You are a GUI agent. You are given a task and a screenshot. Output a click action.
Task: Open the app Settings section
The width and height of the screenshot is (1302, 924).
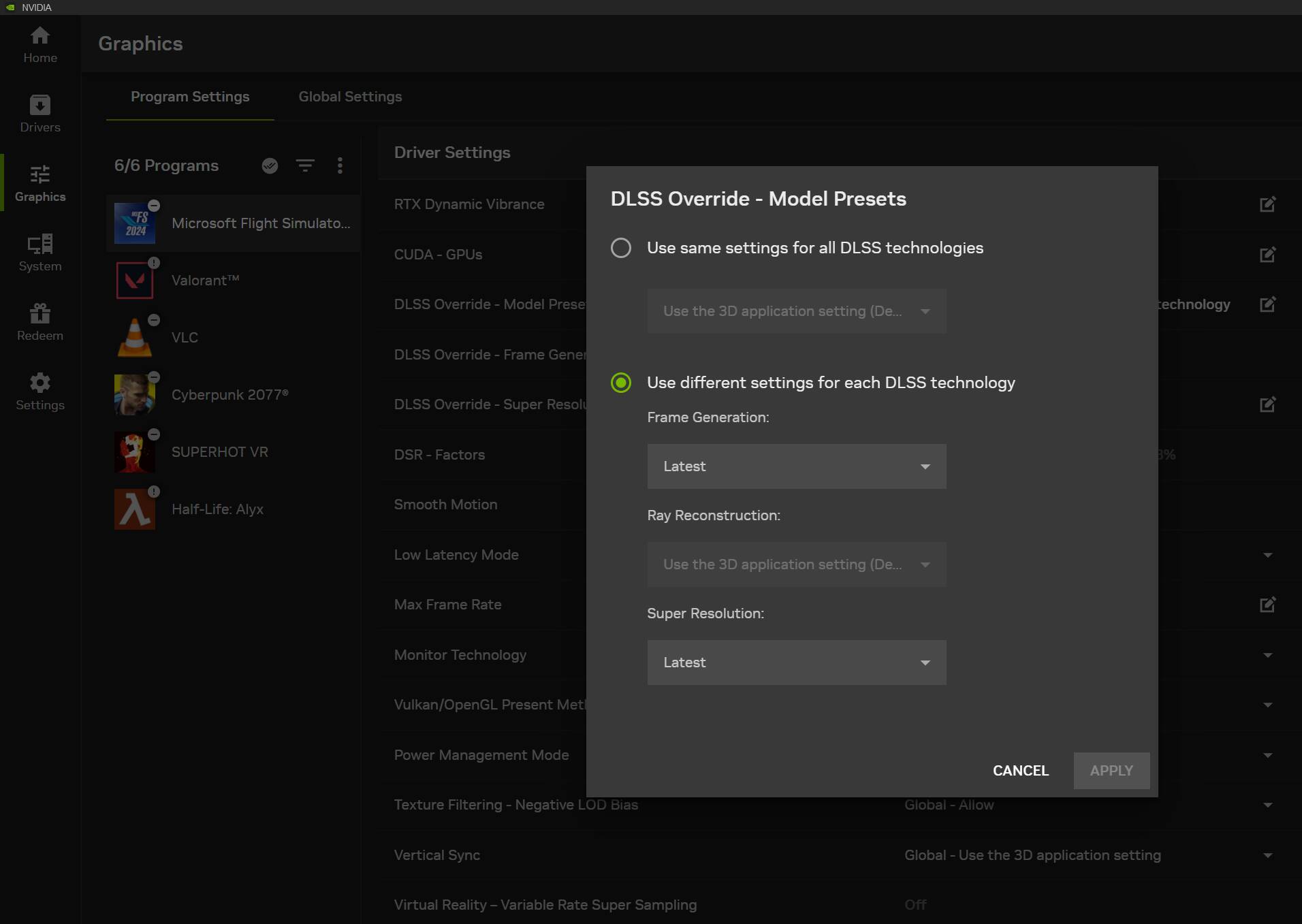point(39,391)
